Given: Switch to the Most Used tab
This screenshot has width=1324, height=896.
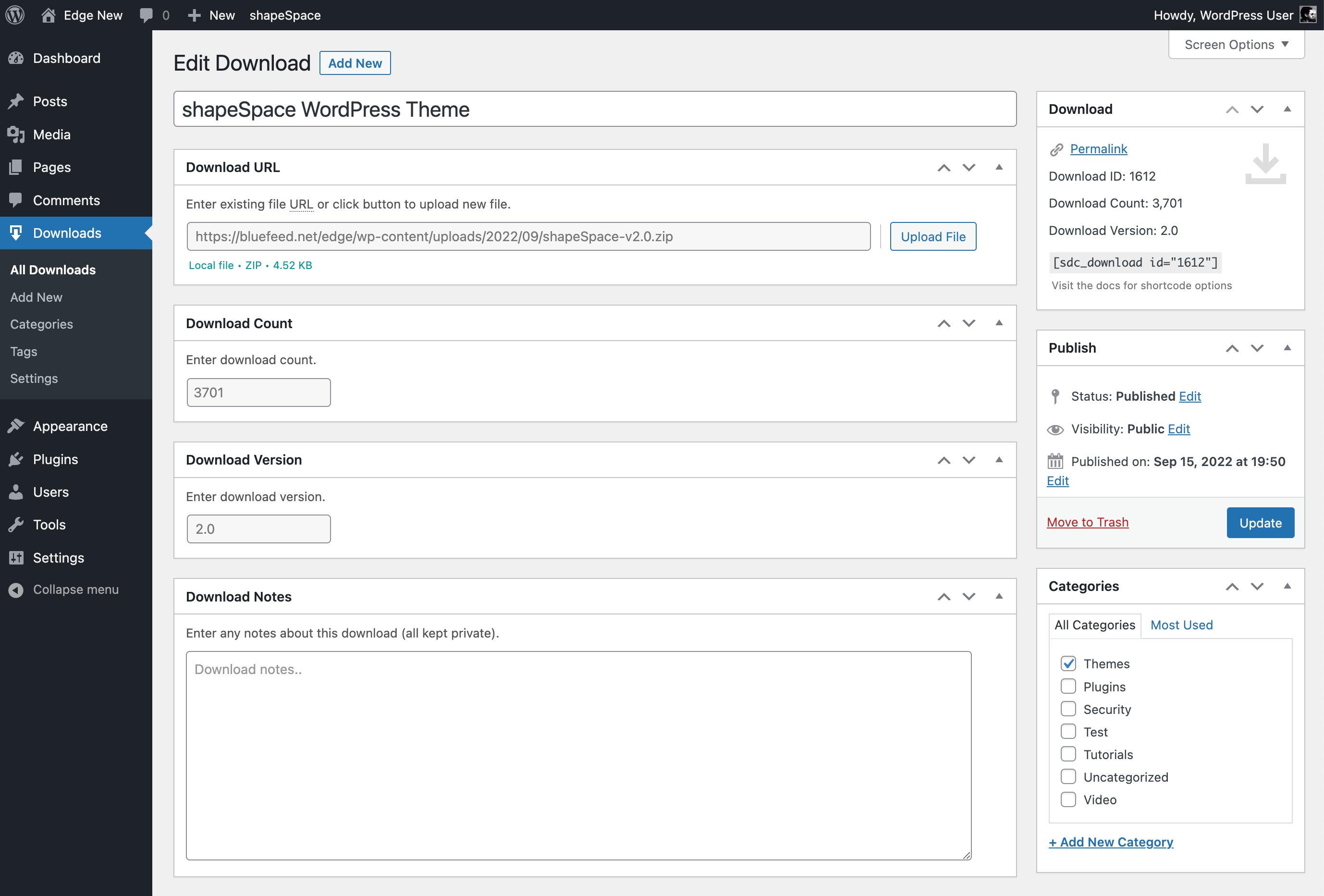Looking at the screenshot, I should pyautogui.click(x=1181, y=625).
